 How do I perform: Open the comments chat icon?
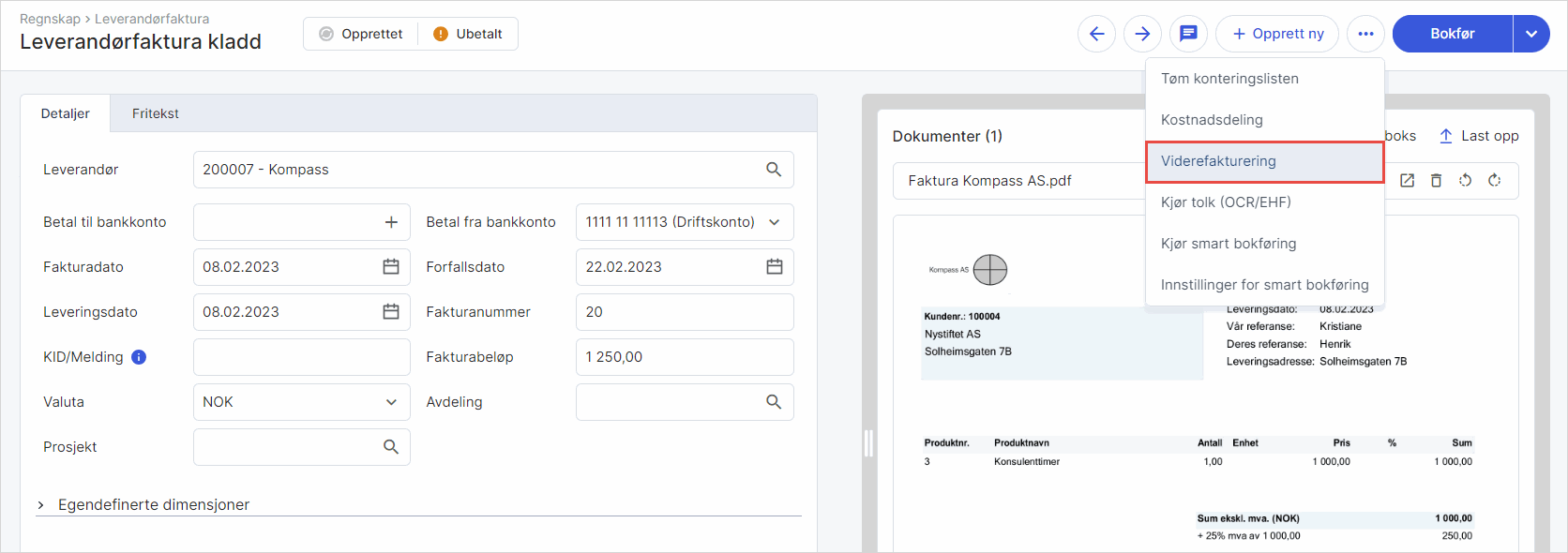click(1188, 34)
